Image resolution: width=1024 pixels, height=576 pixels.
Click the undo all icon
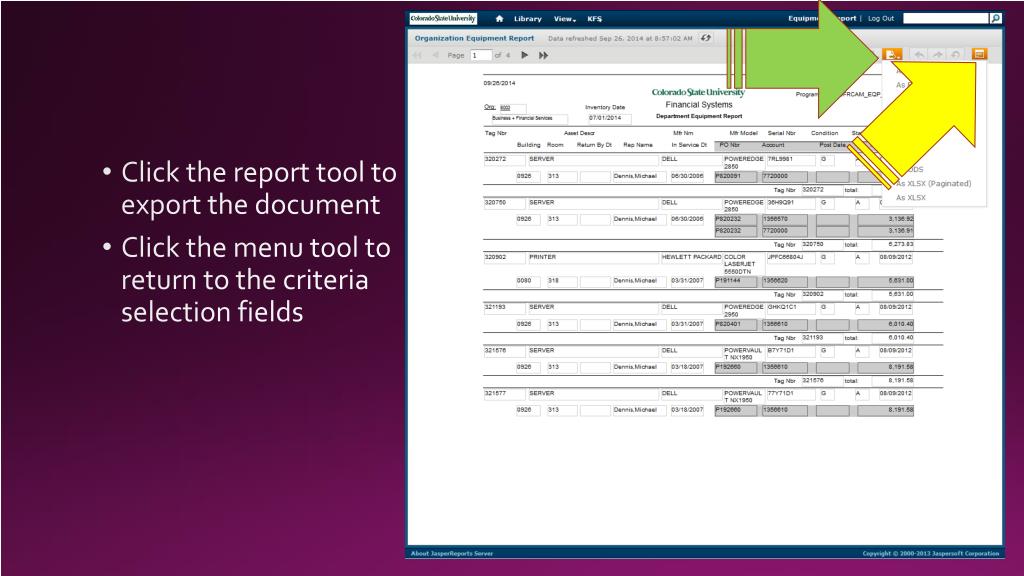pyautogui.click(x=955, y=55)
